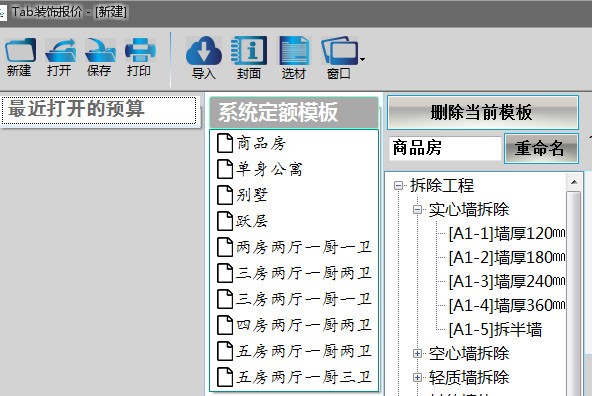Select tree item [A1-2]墙厚180mm

click(507, 257)
